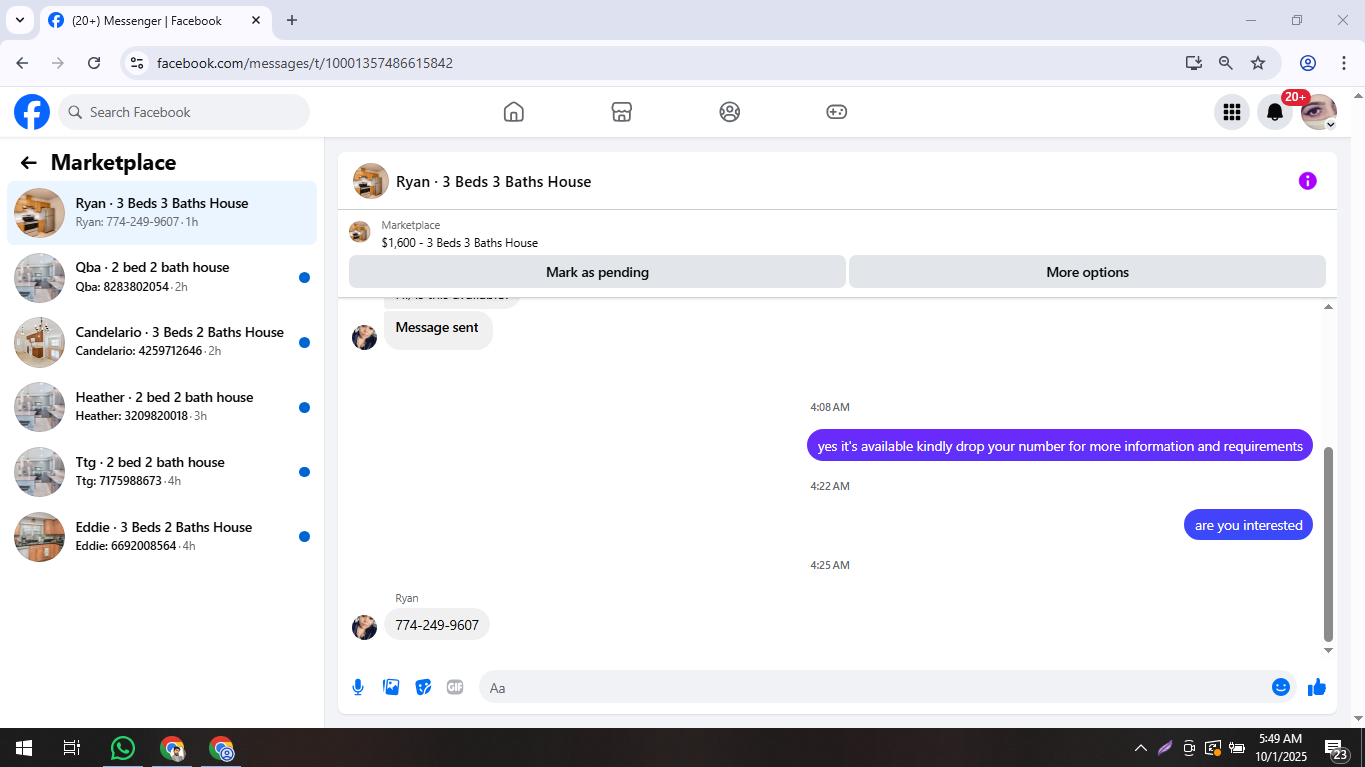Open WhatsApp from the taskbar
The image size is (1365, 767).
123,748
